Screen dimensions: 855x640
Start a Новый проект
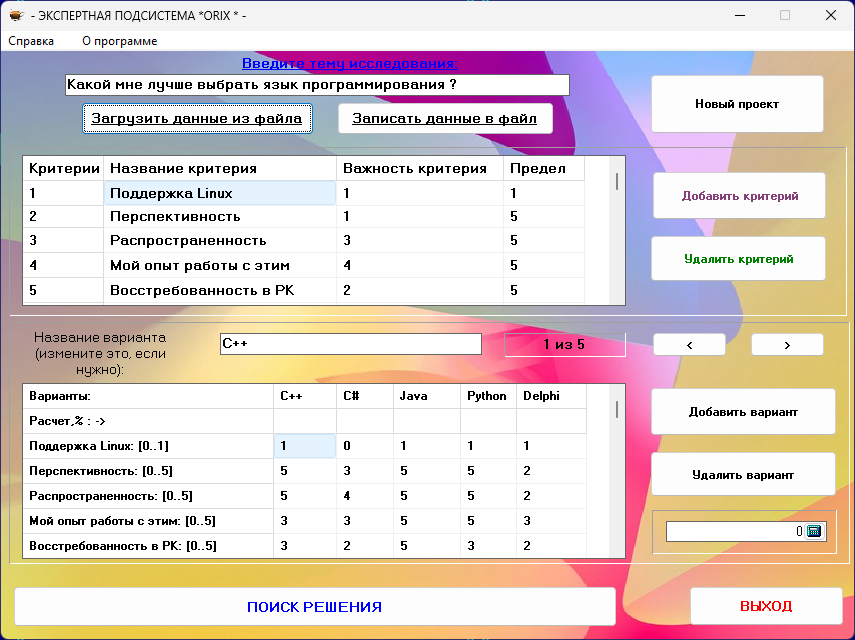737,104
